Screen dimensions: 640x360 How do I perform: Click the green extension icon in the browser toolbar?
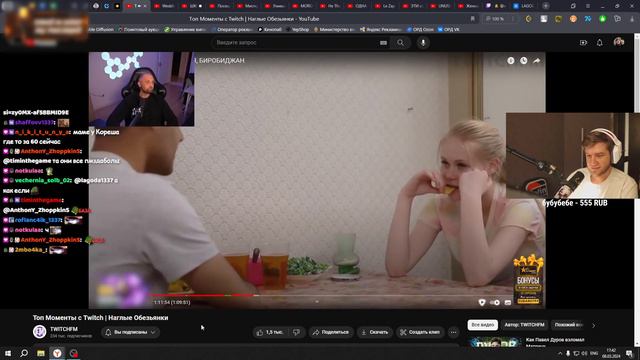click(602, 19)
